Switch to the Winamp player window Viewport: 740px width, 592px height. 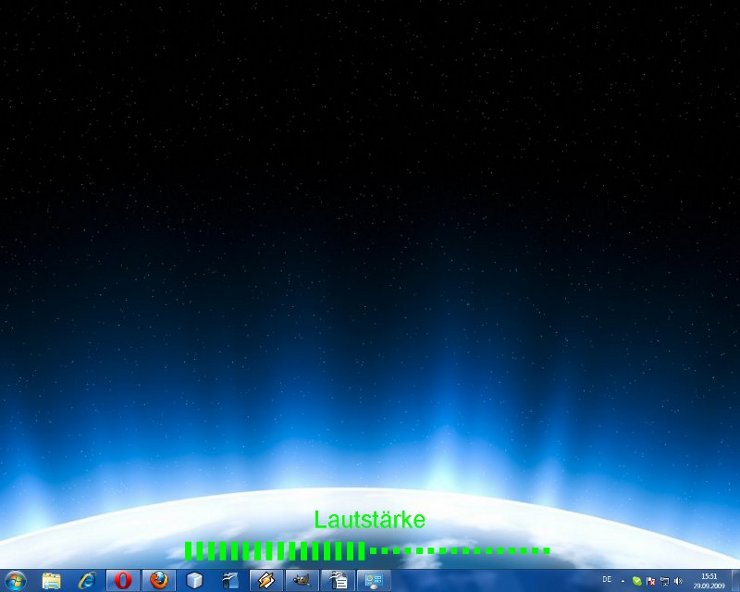(266, 580)
